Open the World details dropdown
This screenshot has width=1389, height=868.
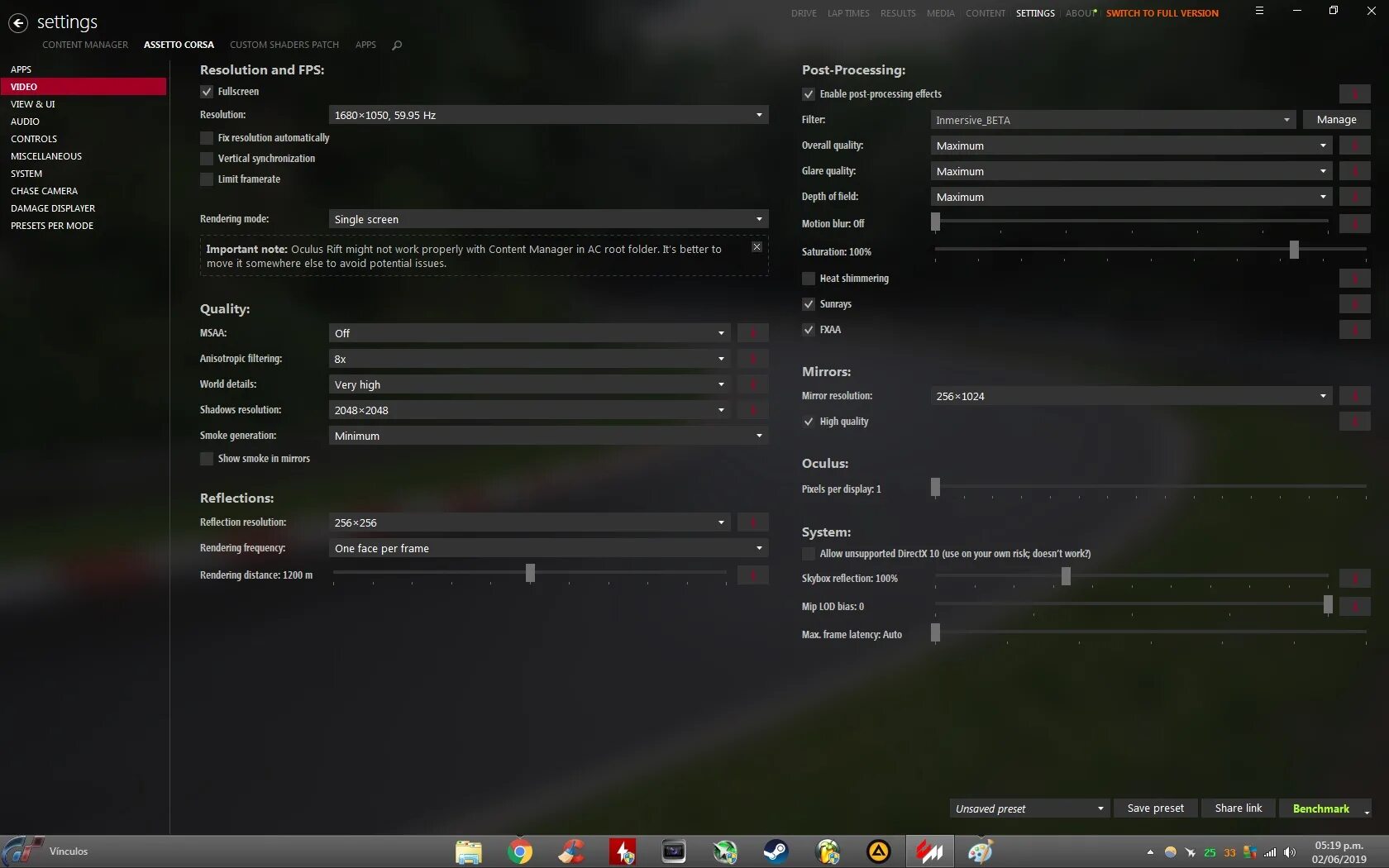[x=529, y=384]
